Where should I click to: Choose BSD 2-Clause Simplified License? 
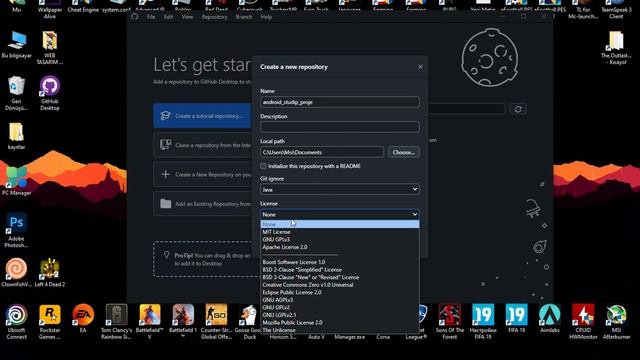[340, 270]
